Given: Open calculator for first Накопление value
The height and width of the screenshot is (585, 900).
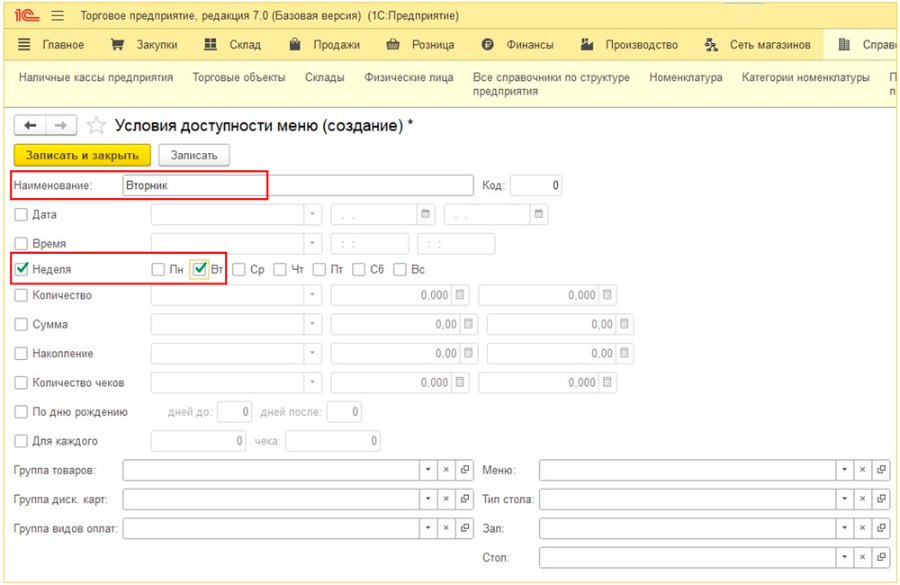Looking at the screenshot, I should [x=468, y=353].
